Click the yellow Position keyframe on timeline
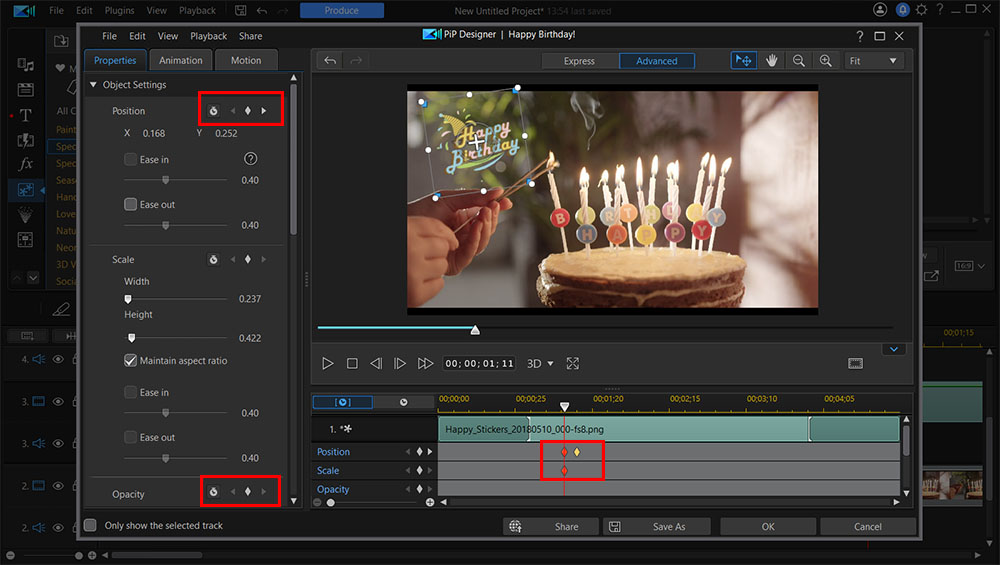This screenshot has width=1000, height=565. tap(577, 452)
